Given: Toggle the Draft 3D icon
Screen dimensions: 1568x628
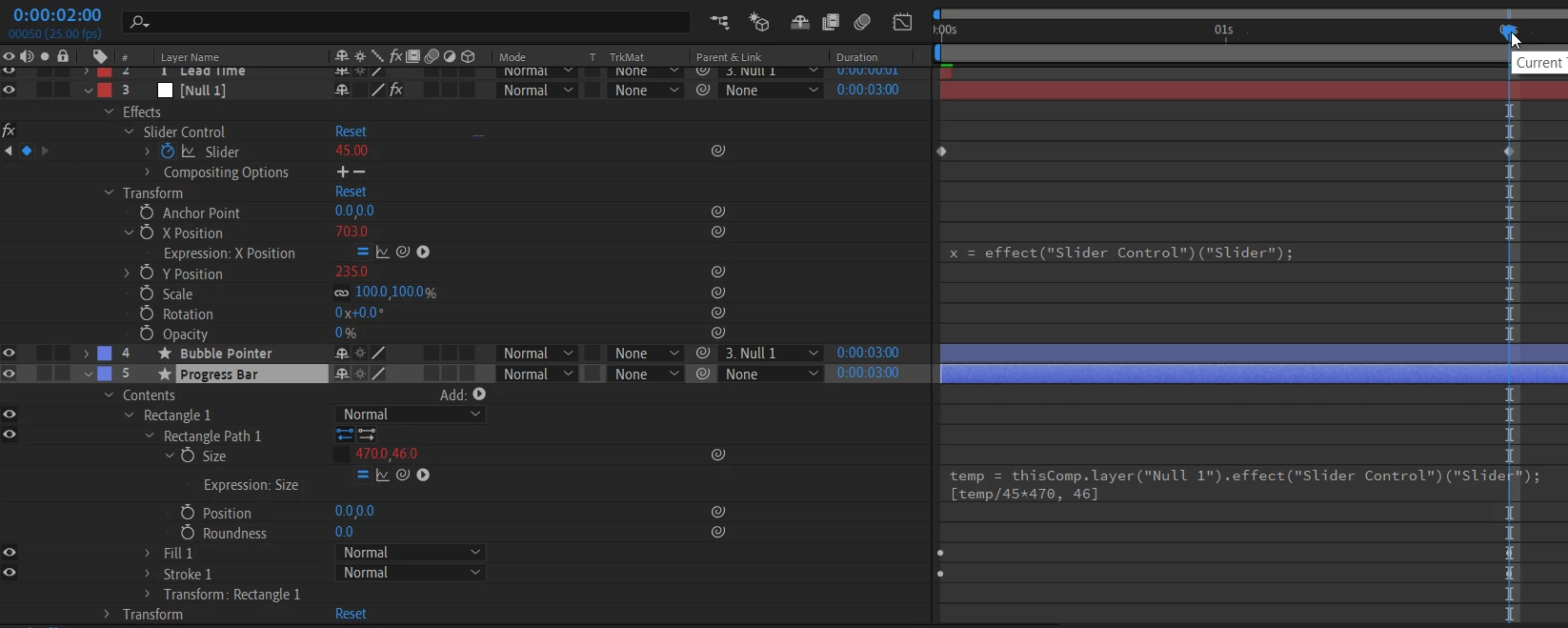Looking at the screenshot, I should [759, 22].
